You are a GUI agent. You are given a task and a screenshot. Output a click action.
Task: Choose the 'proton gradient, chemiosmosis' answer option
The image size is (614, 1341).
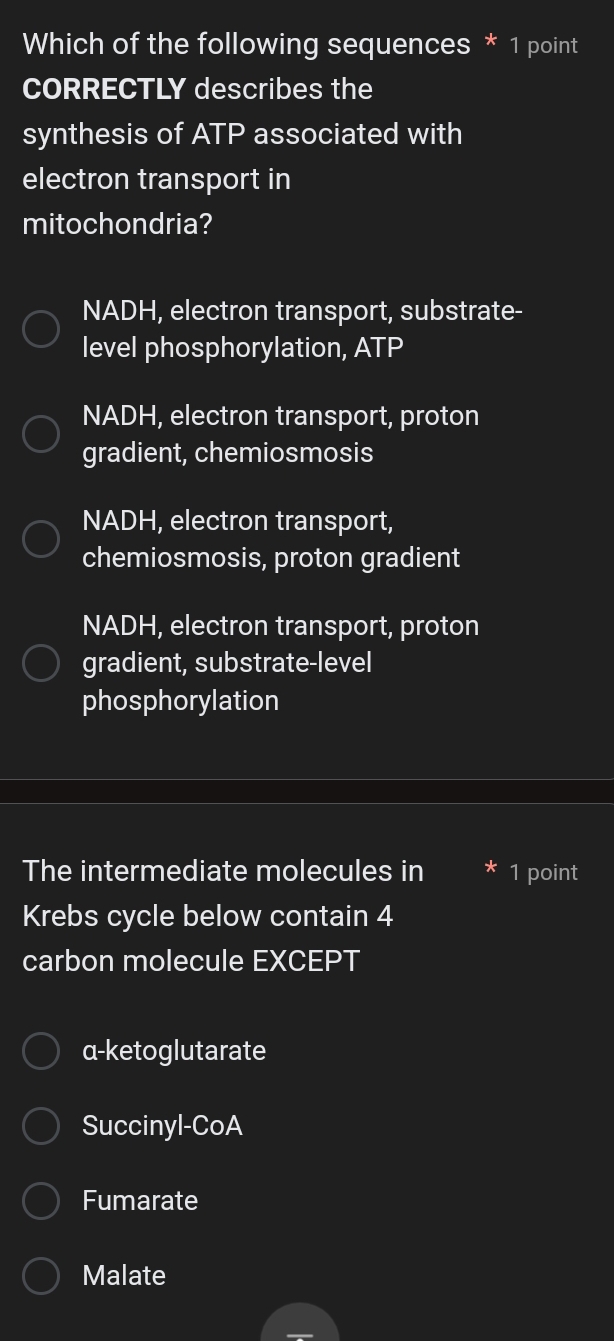click(x=41, y=433)
